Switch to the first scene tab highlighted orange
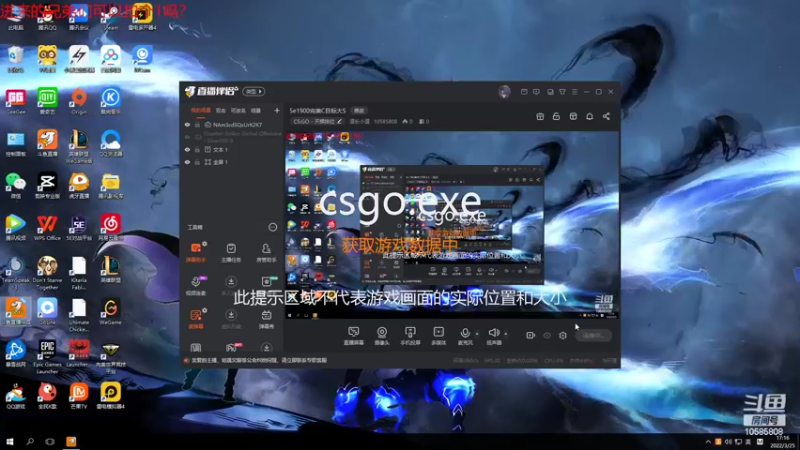The width and height of the screenshot is (800, 450). click(x=201, y=110)
